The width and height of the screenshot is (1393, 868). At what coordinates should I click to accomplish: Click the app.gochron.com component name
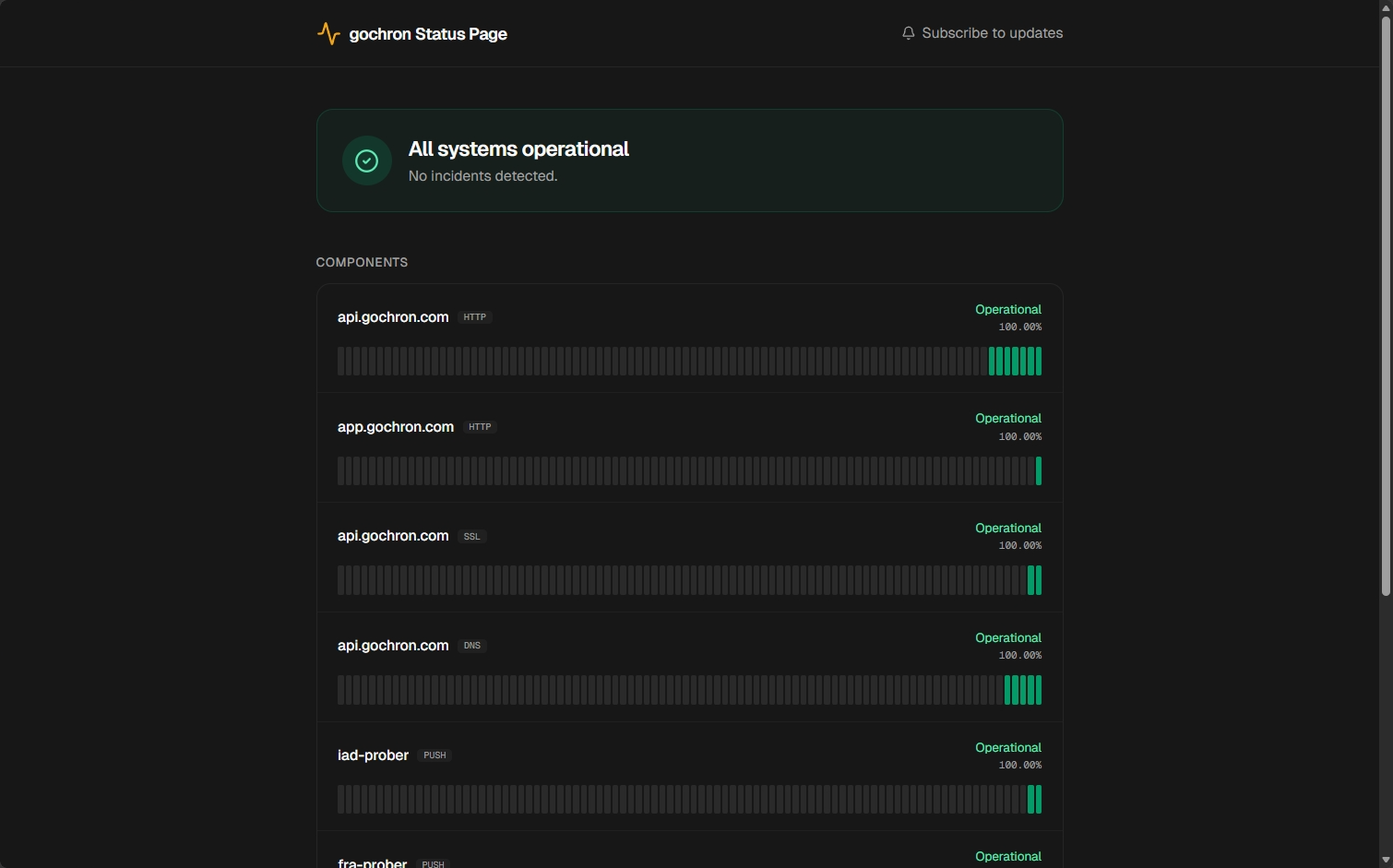pos(396,427)
